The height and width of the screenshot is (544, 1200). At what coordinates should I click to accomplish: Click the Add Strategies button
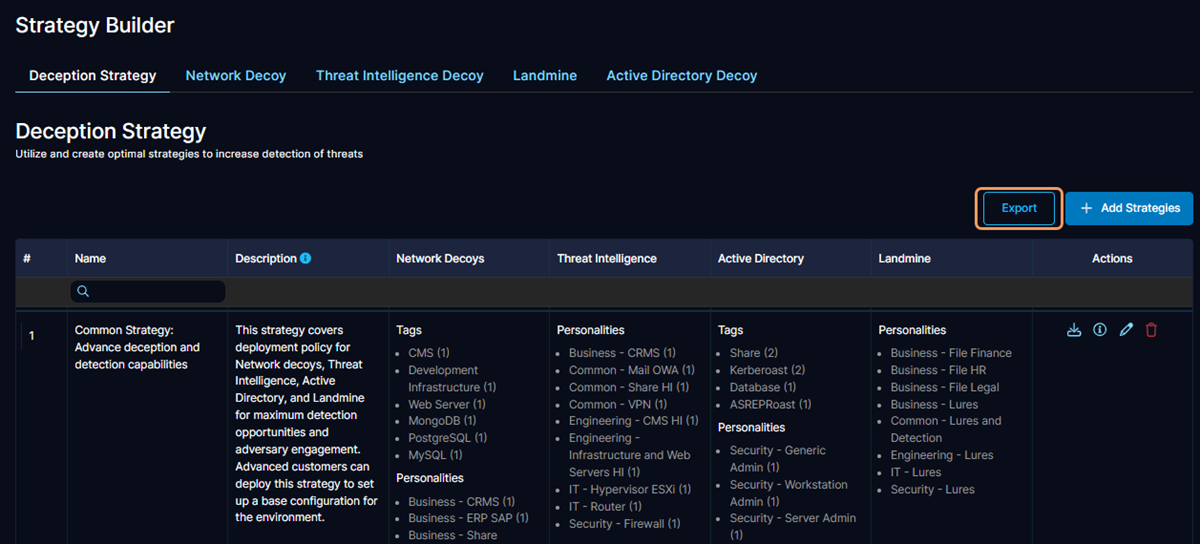(1129, 208)
